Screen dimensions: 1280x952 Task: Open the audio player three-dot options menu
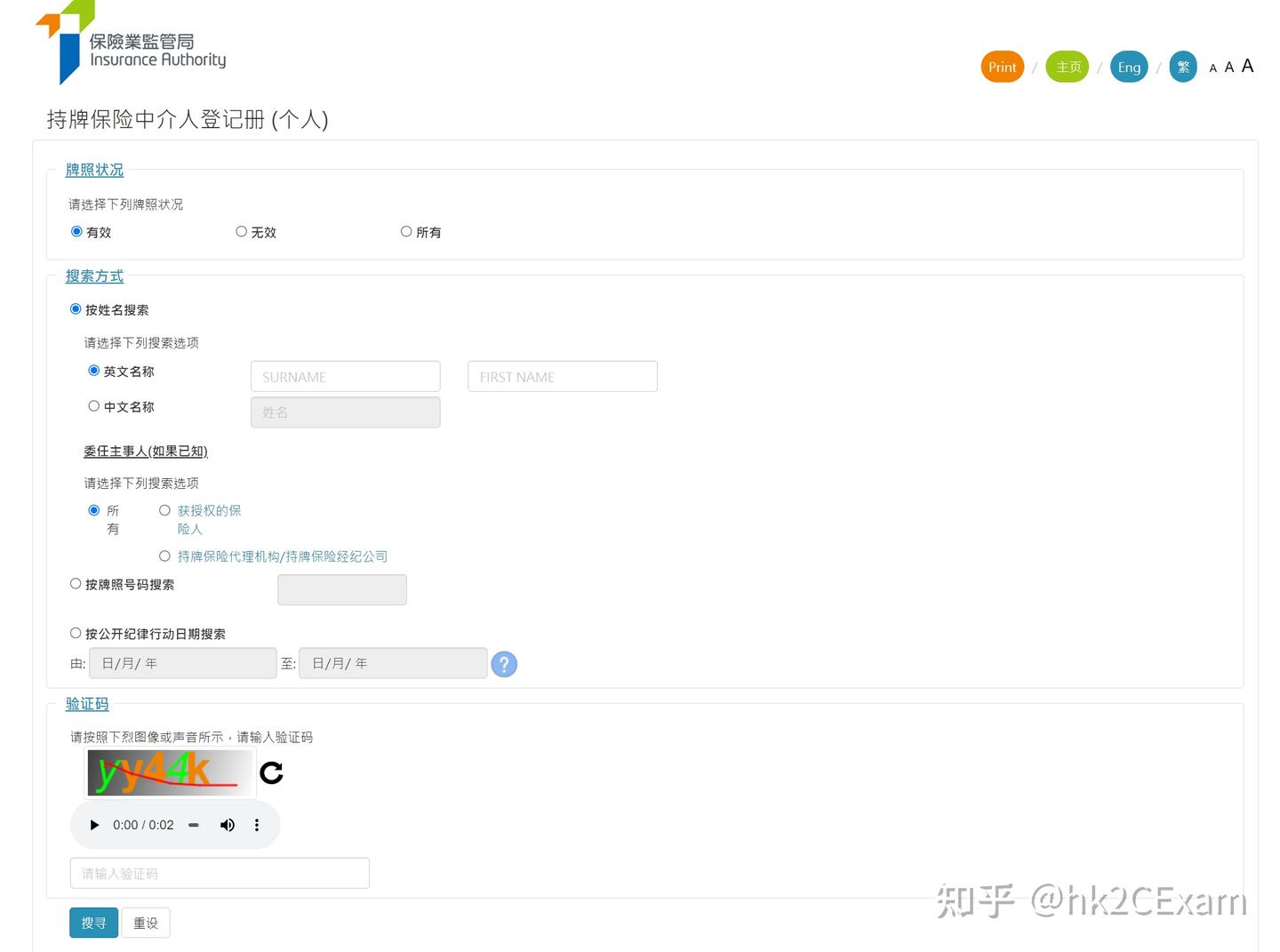tap(257, 825)
